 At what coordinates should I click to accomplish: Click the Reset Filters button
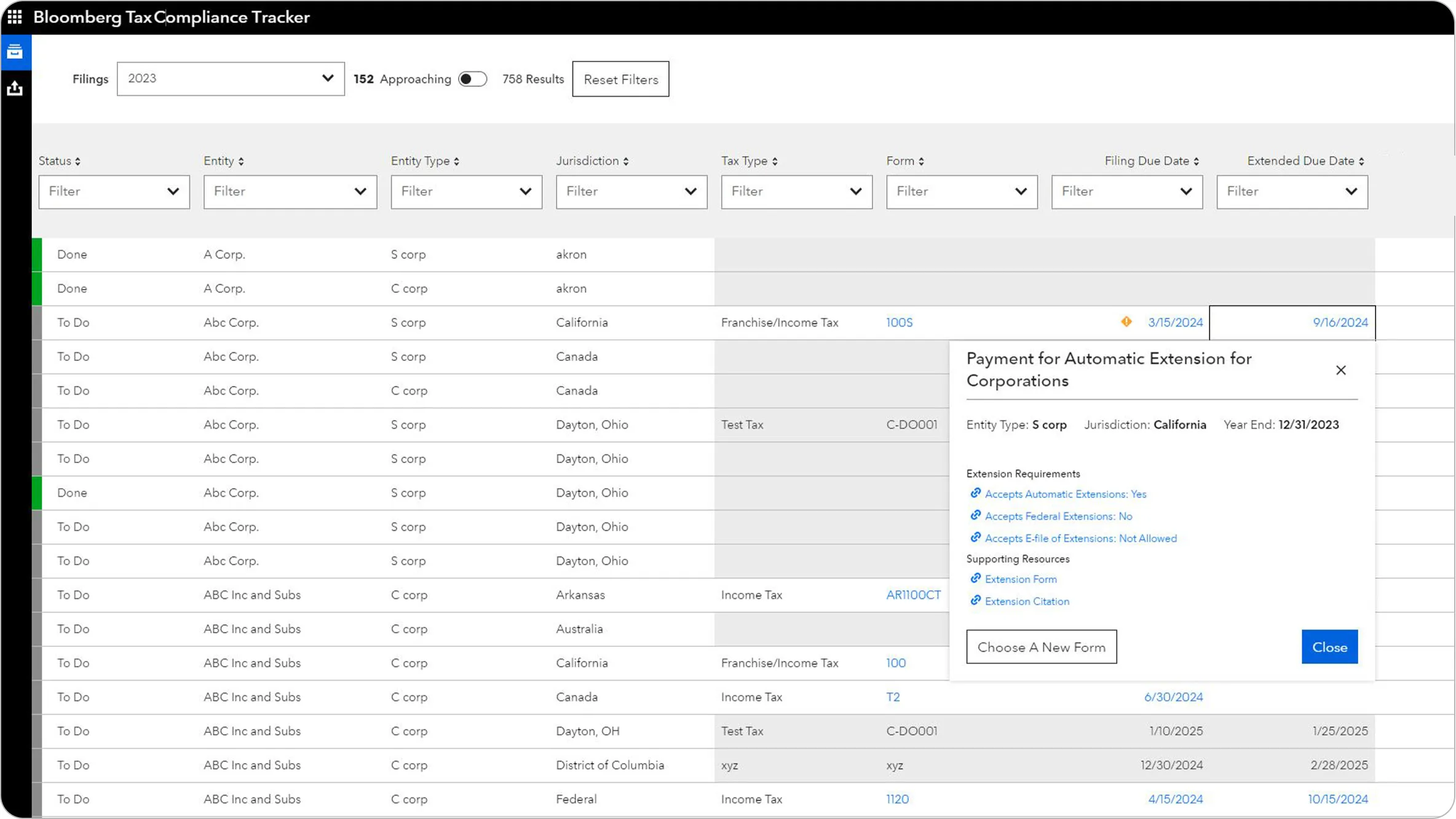point(620,79)
